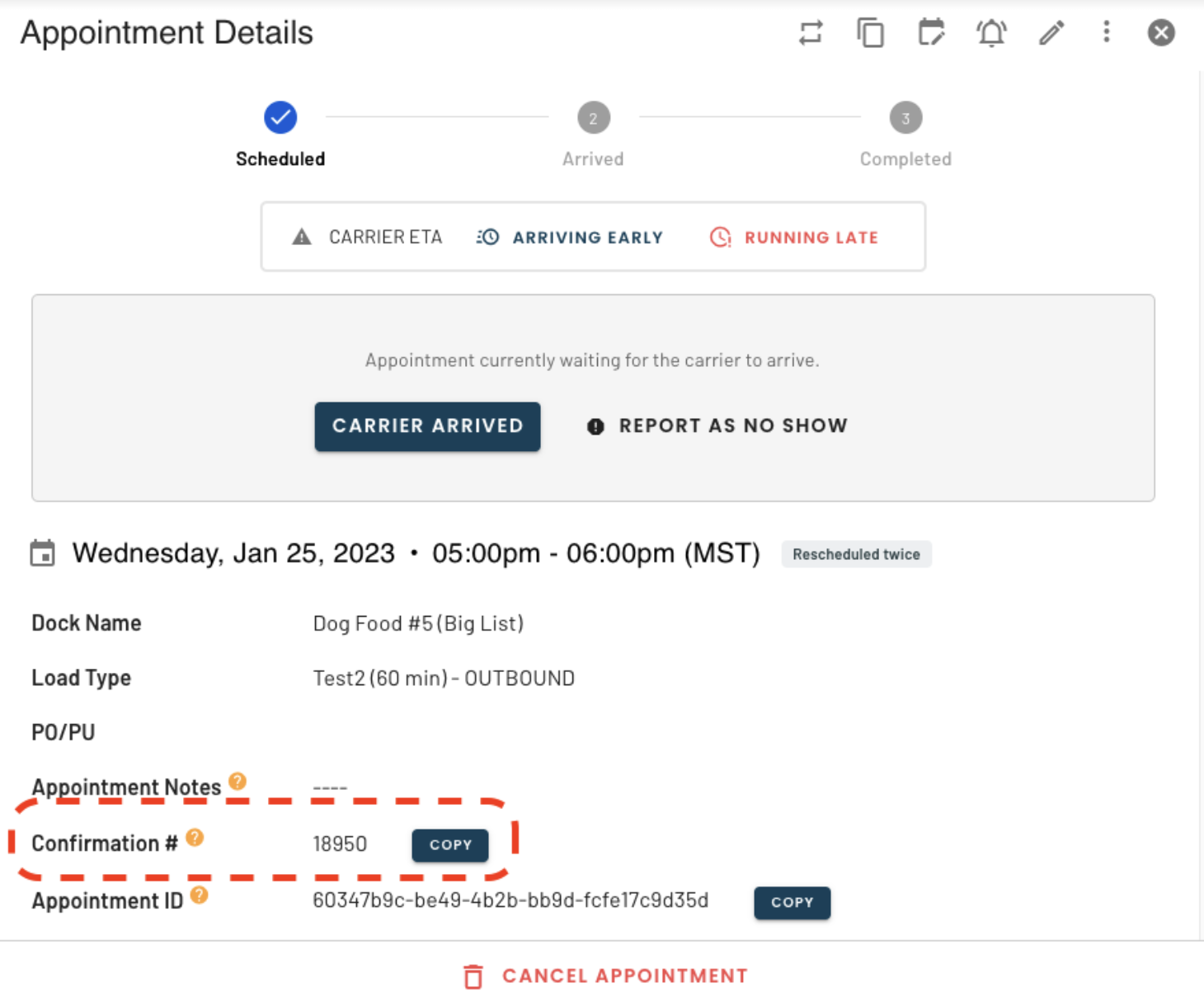Click the Carrier Arrived button
1204x1006 pixels.
coord(427,426)
